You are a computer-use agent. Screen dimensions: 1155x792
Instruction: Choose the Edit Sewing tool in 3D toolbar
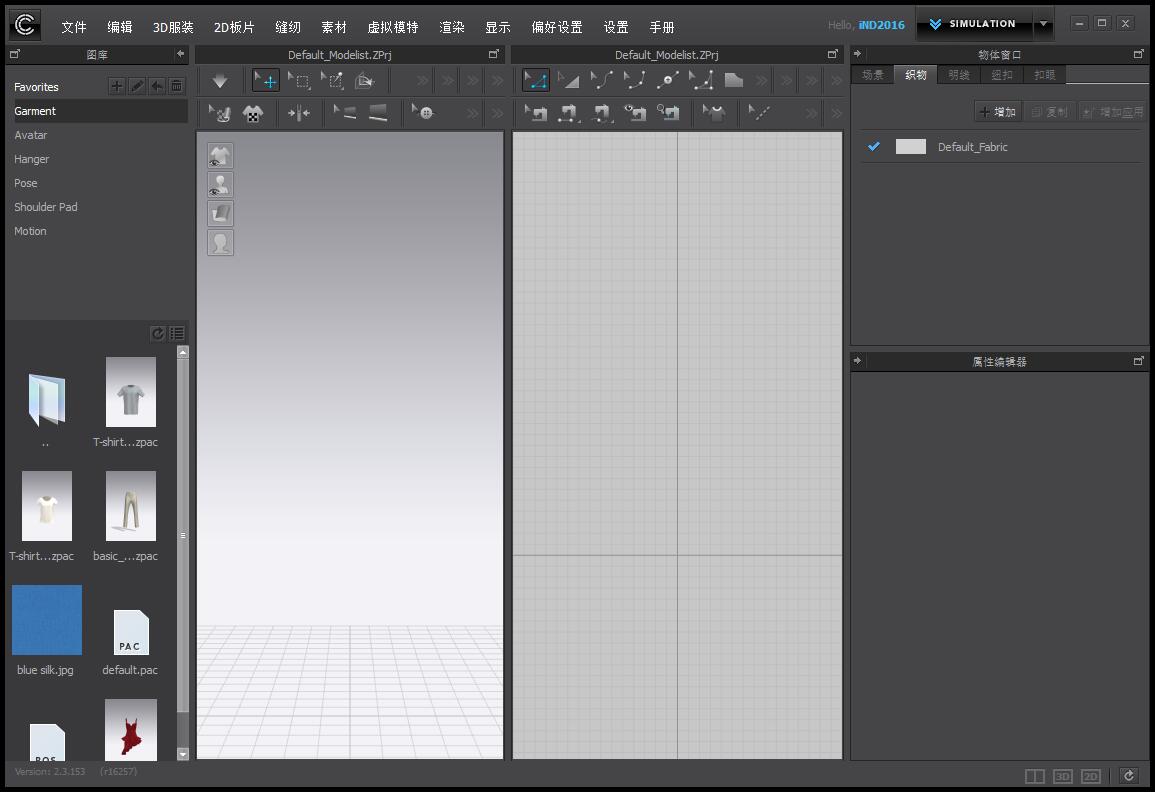pyautogui.click(x=220, y=113)
